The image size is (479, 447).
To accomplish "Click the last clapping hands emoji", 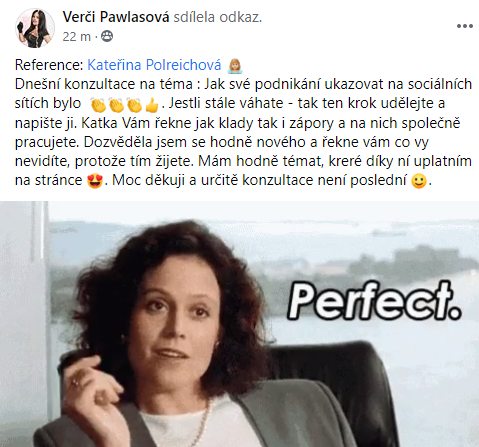I will pos(134,105).
